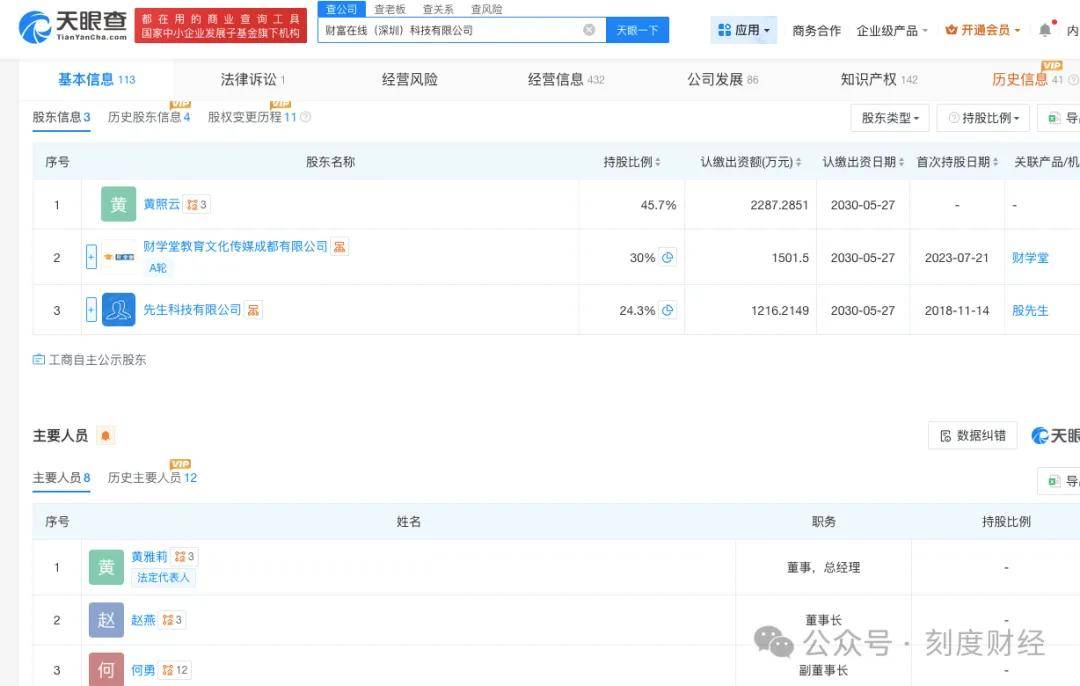Open 财学堂教育文化传媒成都有限公司 link
1080x686 pixels.
(x=235, y=247)
